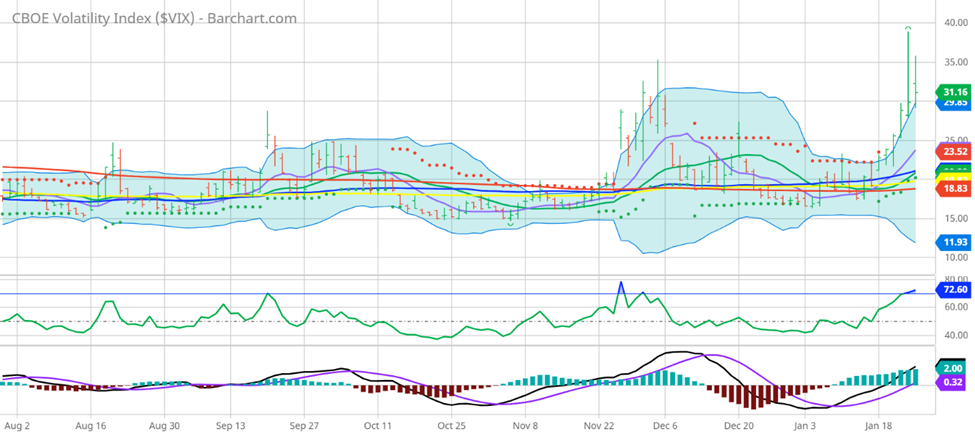The image size is (975, 438).
Task: Click the 60.00 RSI axis label
Action: (x=957, y=307)
